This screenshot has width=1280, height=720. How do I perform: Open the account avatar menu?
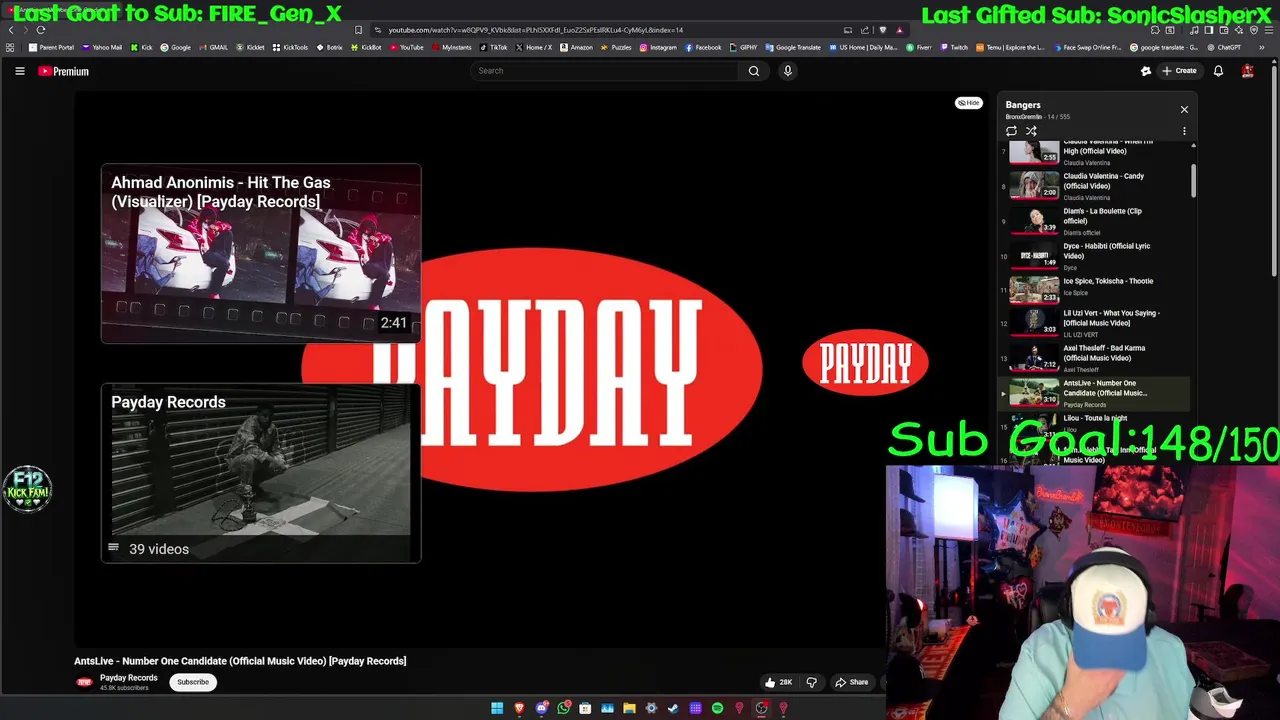[x=1247, y=71]
